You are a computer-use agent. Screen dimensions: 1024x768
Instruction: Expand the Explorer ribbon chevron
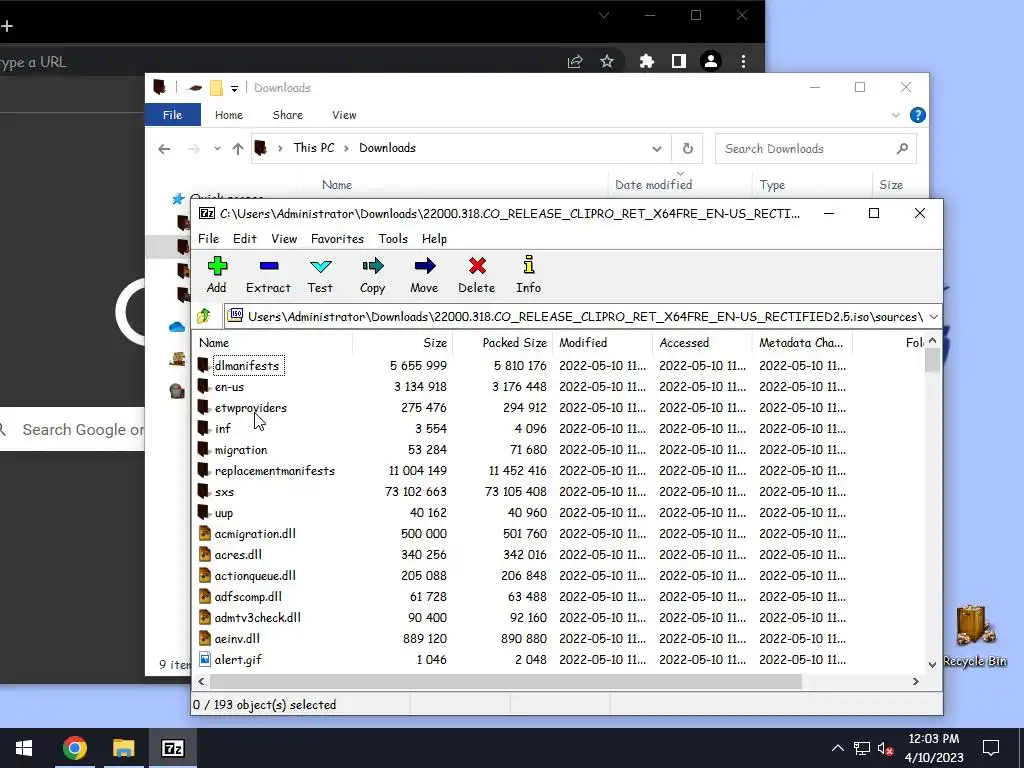pos(895,116)
